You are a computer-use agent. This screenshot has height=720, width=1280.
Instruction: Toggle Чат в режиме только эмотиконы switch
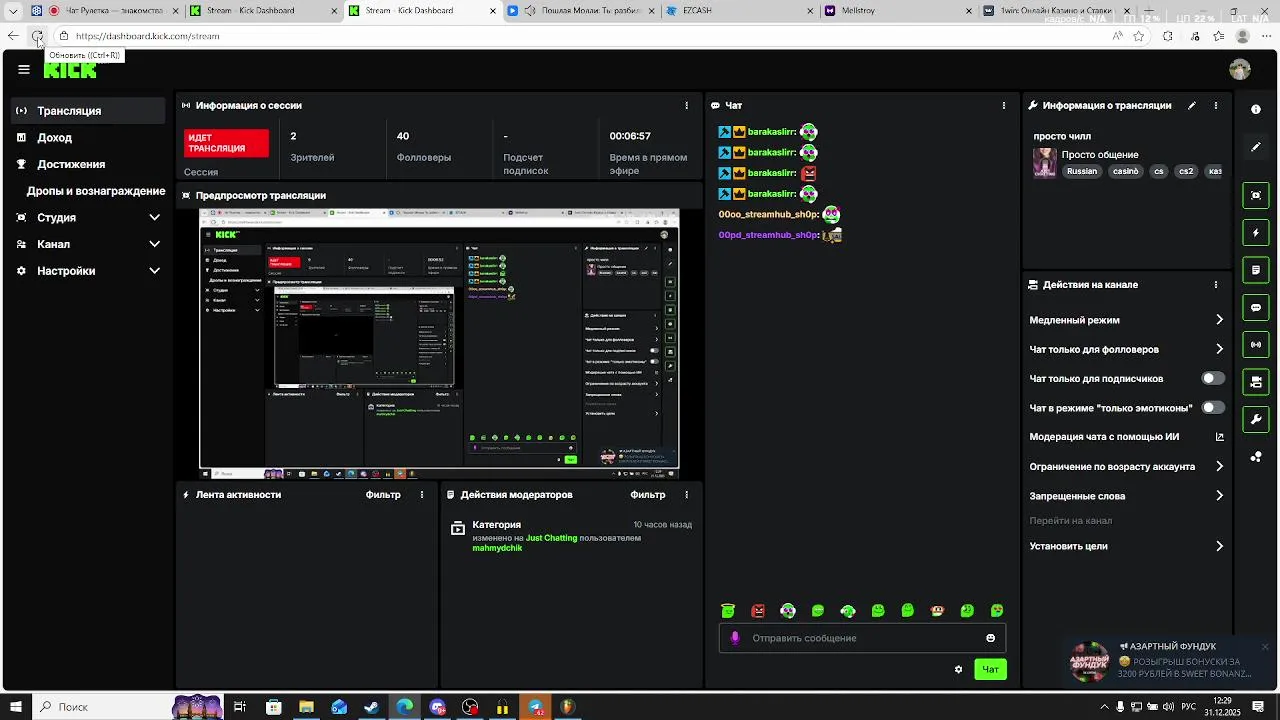click(1213, 408)
